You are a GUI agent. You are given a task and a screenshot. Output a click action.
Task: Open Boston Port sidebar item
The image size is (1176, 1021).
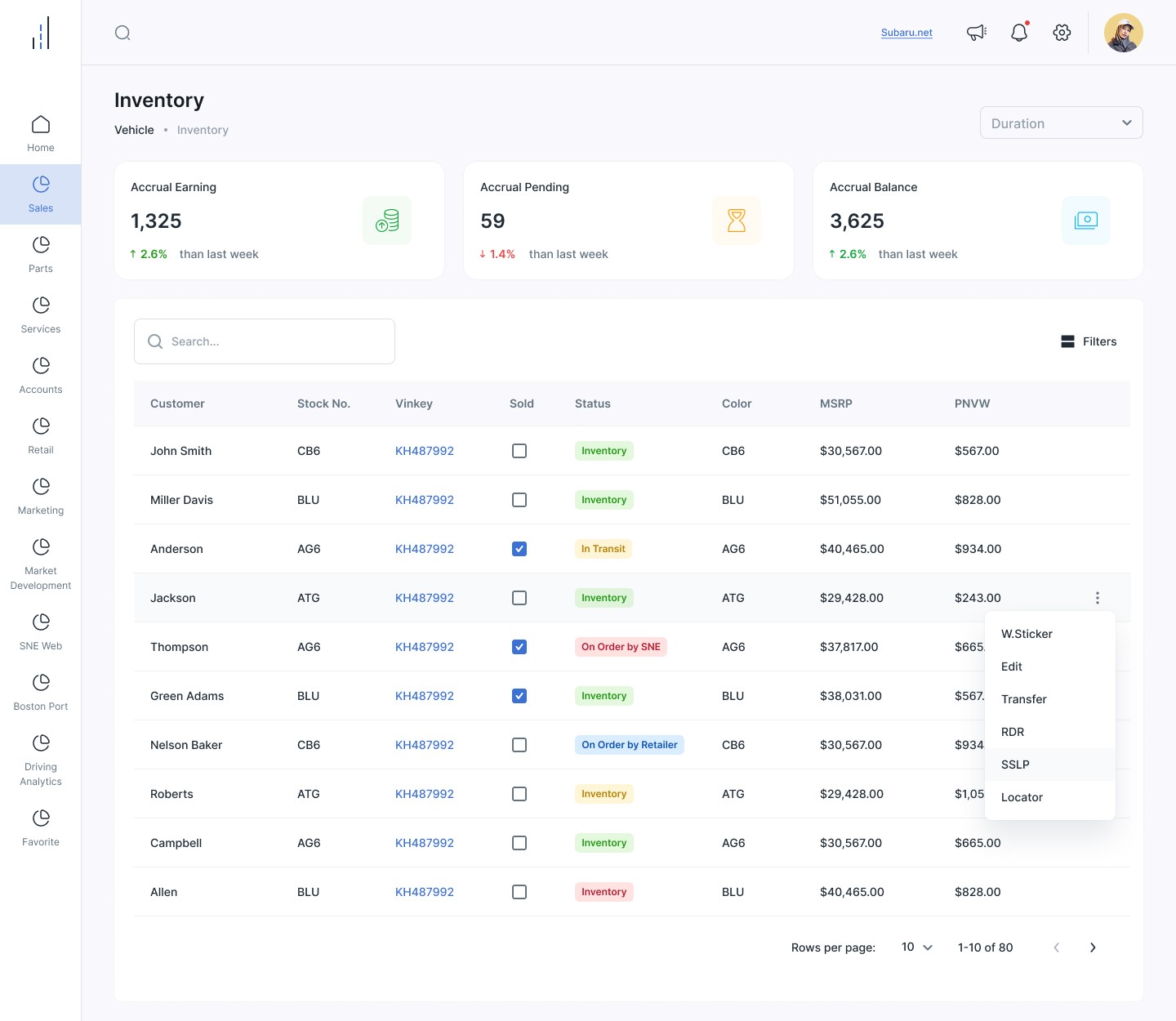tap(41, 693)
